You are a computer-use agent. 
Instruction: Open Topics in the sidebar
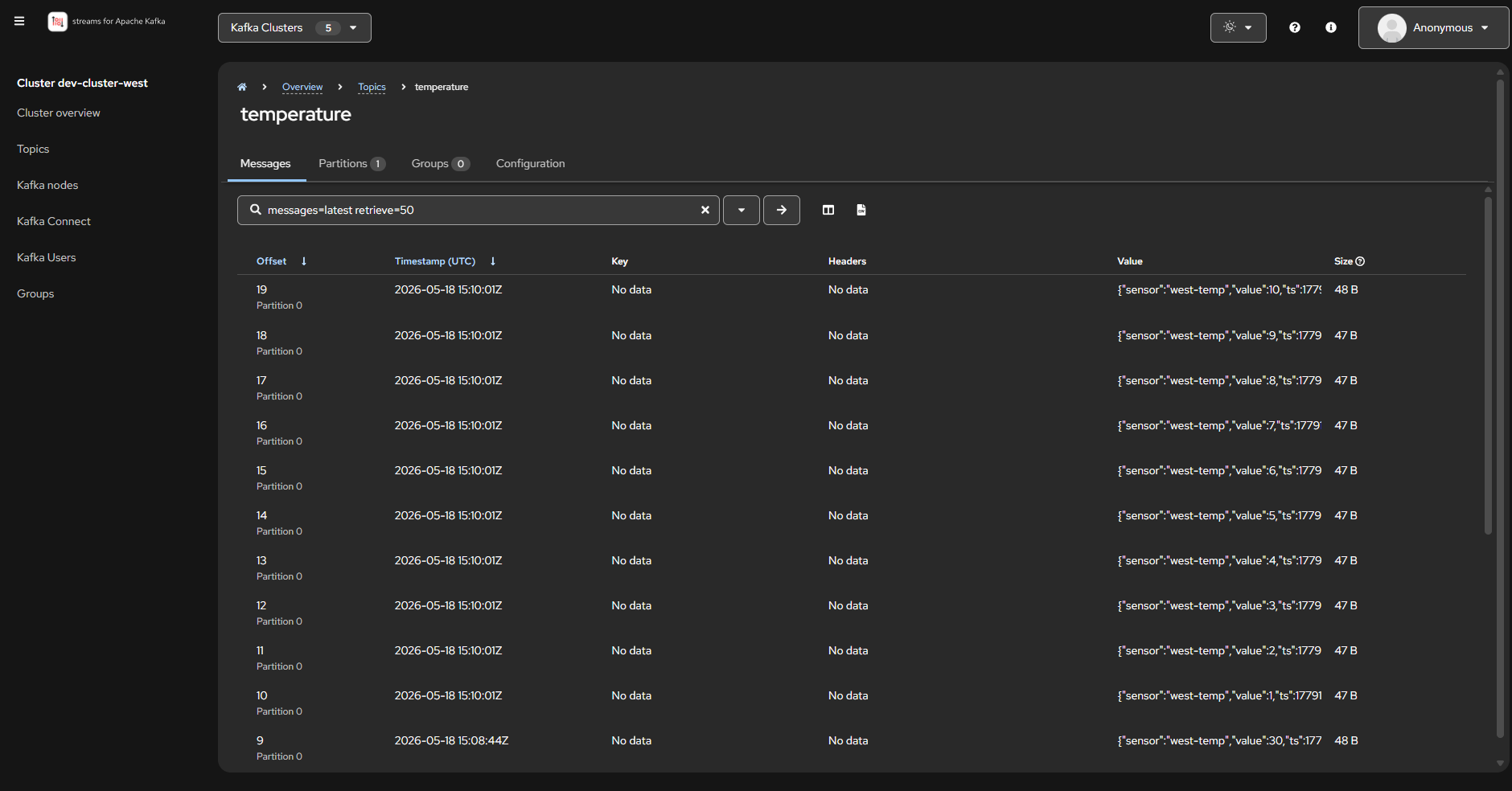pos(33,149)
